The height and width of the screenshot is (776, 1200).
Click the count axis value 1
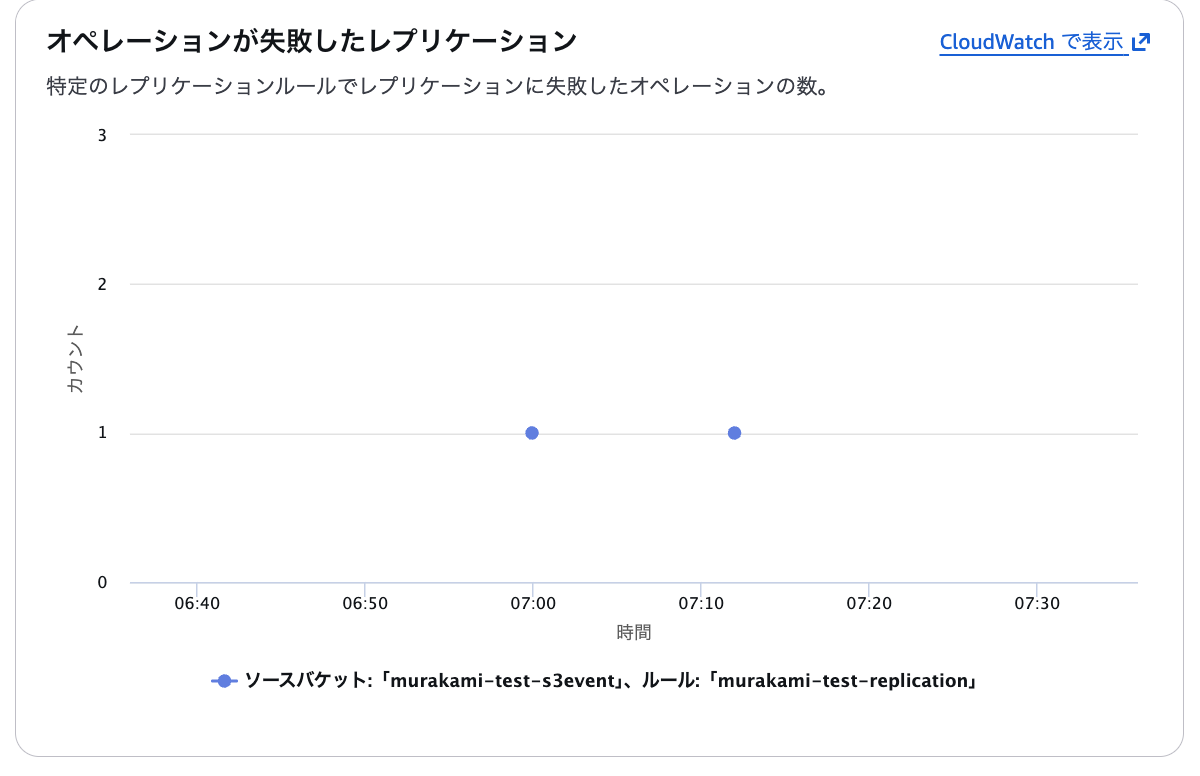coord(103,433)
